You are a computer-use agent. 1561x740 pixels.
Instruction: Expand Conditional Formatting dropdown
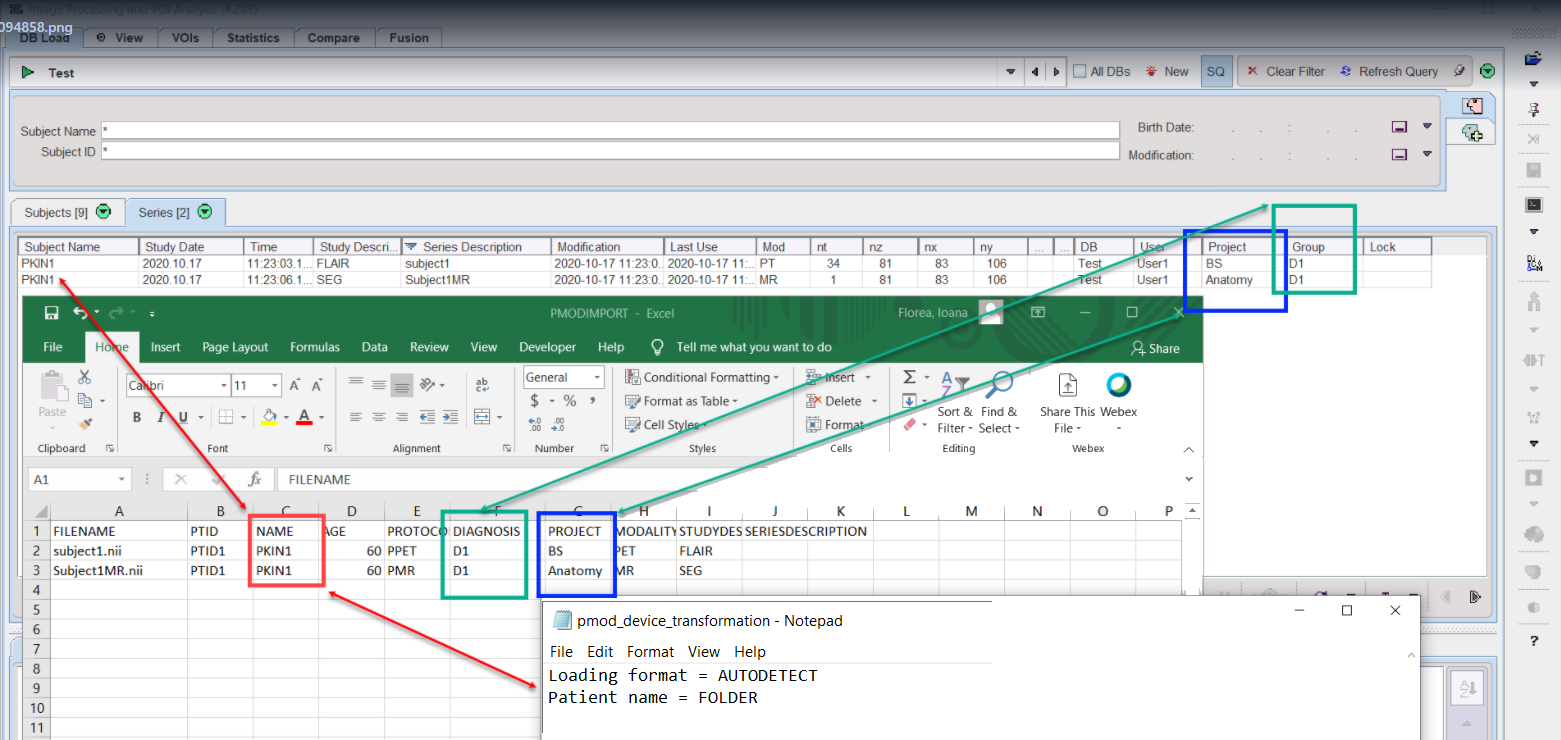(x=776, y=377)
